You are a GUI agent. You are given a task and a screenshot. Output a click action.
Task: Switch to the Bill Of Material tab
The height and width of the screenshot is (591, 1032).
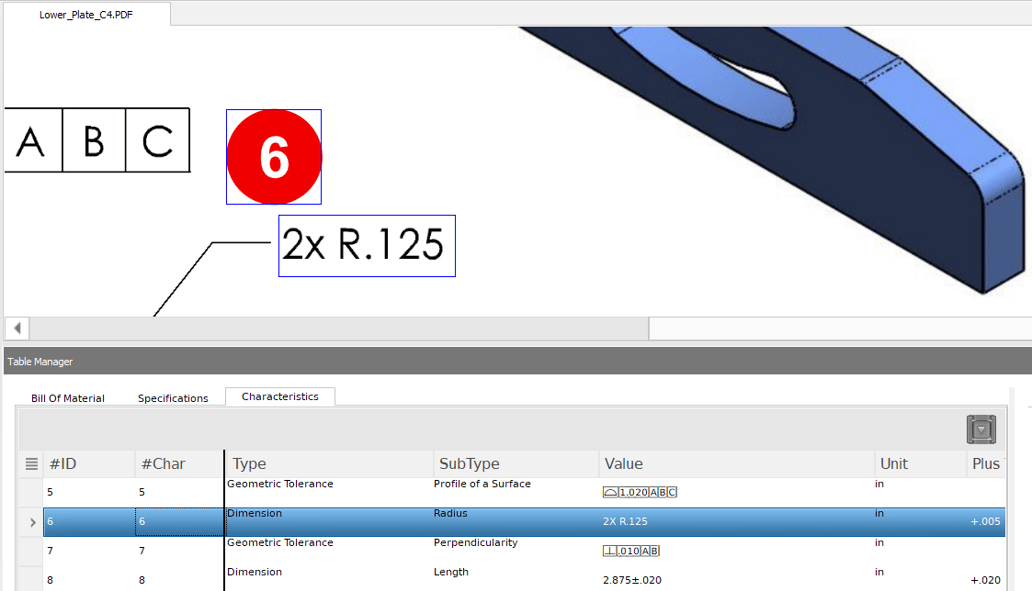tap(67, 397)
